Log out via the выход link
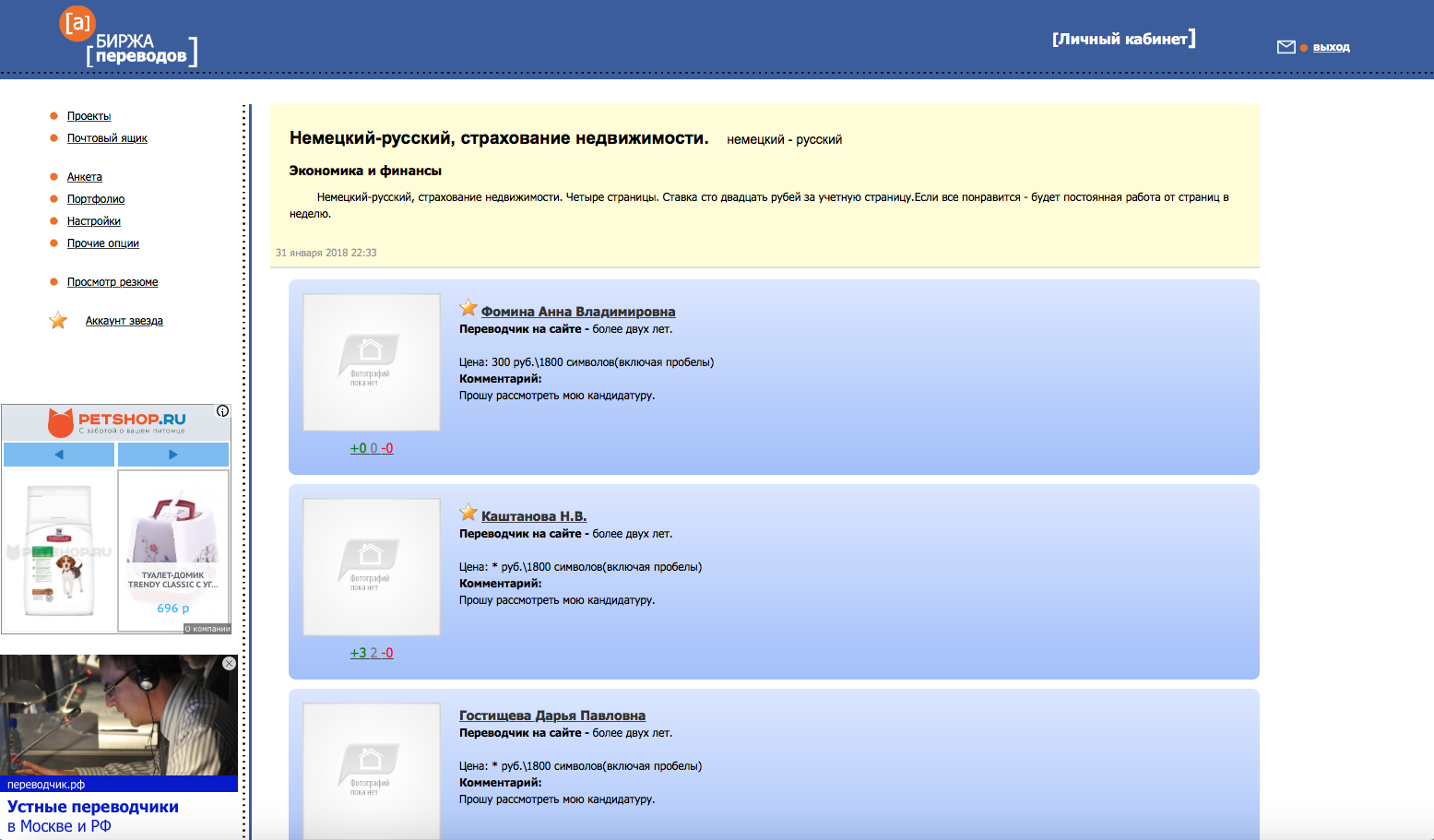This screenshot has width=1434, height=840. (x=1332, y=46)
